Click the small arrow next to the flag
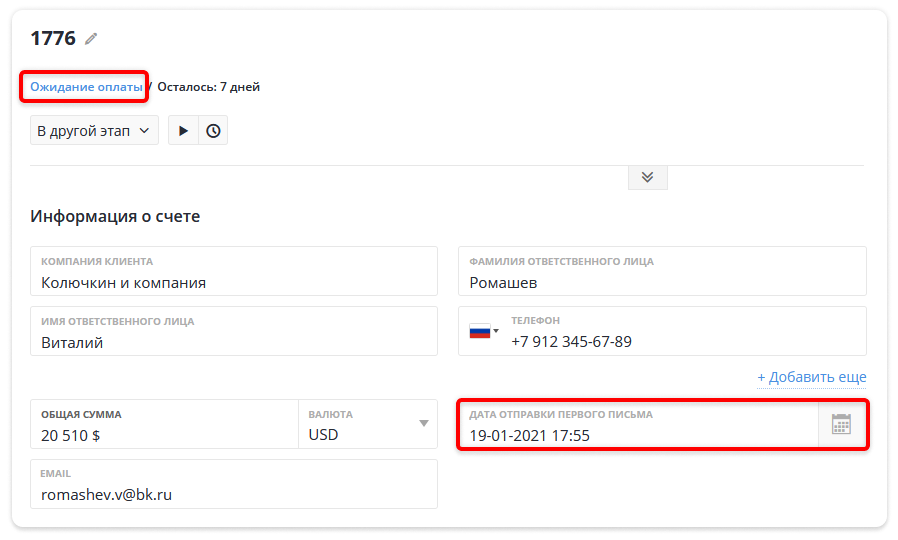The width and height of the screenshot is (898, 540). click(496, 331)
